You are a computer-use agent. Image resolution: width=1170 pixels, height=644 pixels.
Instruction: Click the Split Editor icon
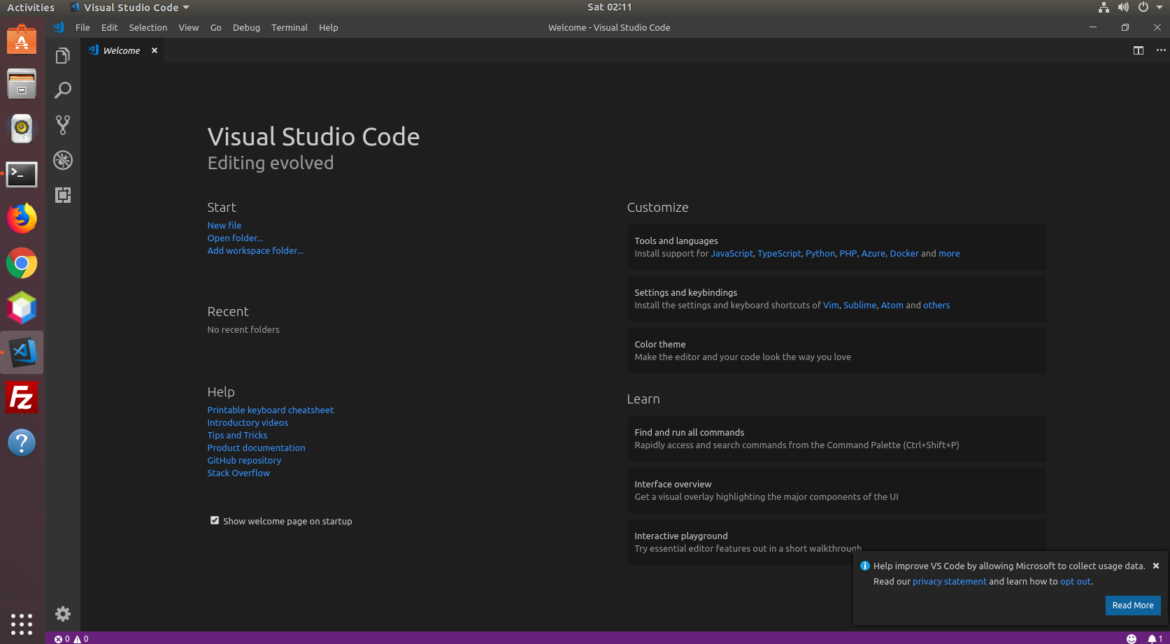tap(1138, 50)
